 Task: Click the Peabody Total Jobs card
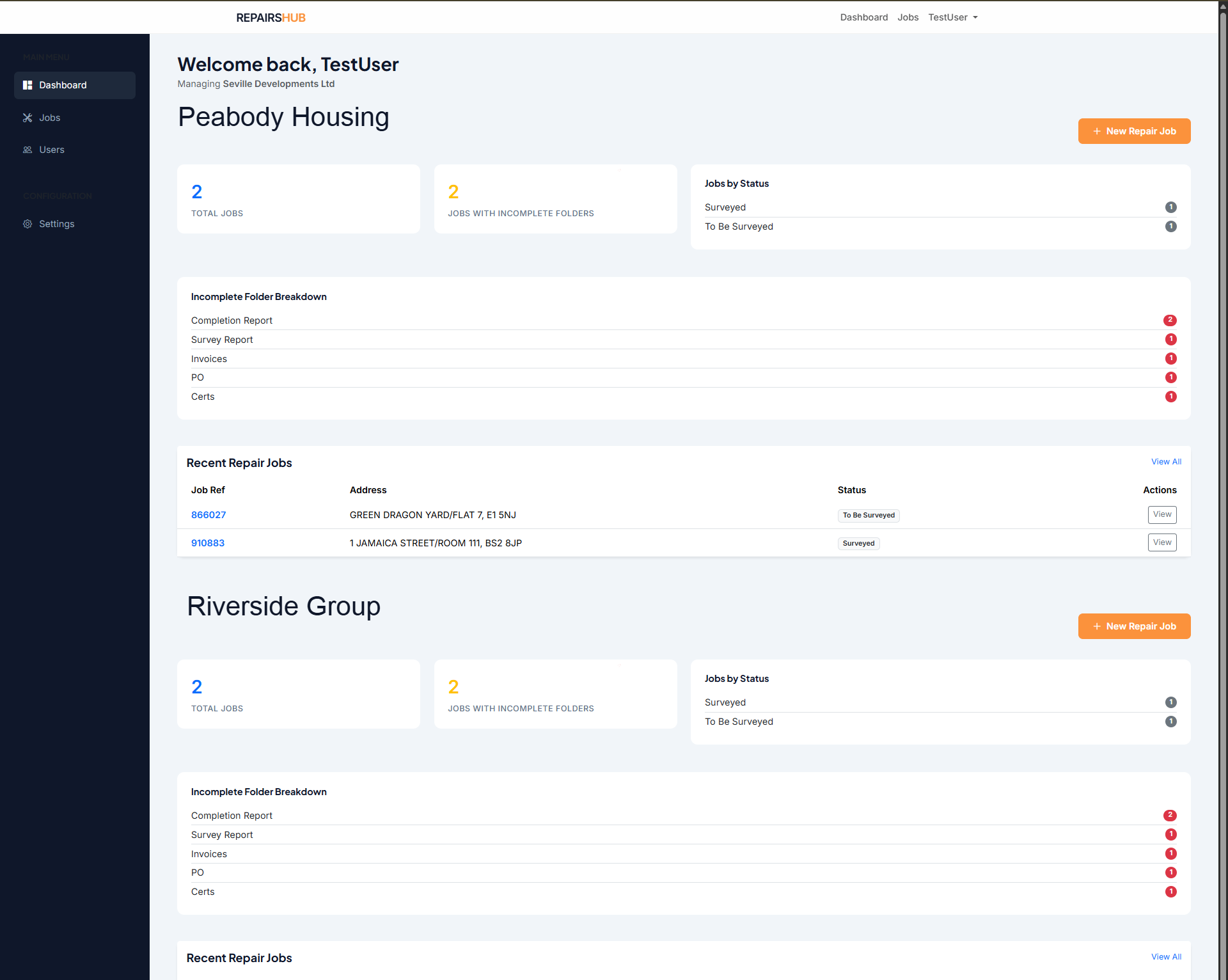click(298, 199)
